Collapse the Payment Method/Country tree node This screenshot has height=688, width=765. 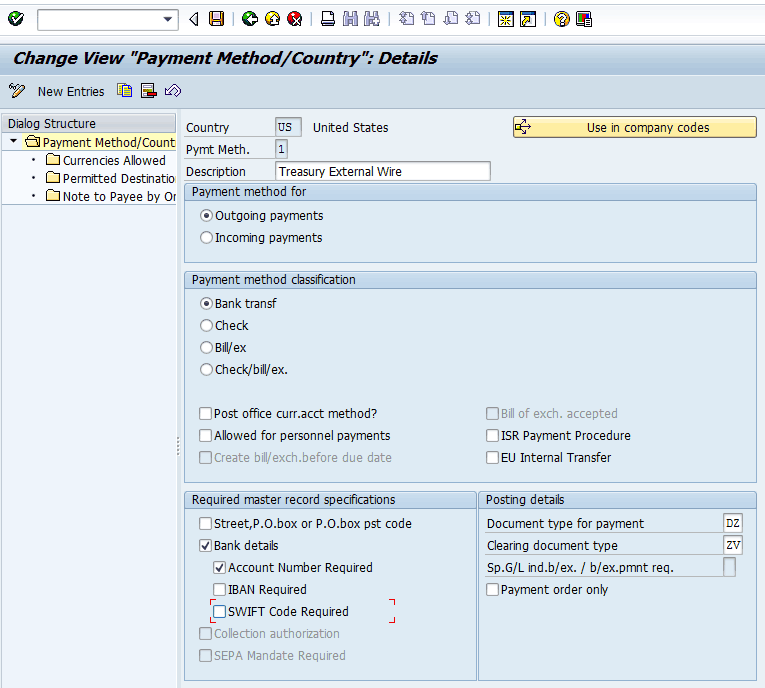pos(14,142)
